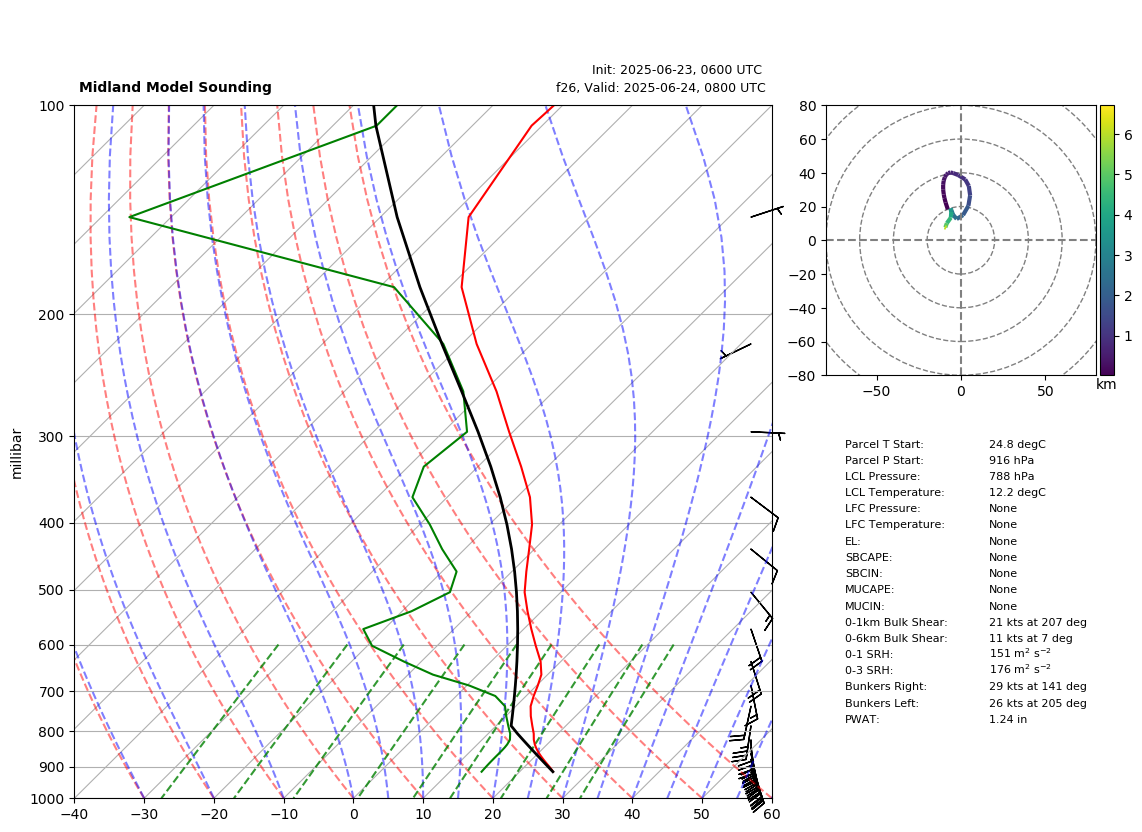Click the f26 Valid 2025-06-24 0800 UTC text
The image size is (1142, 832).
click(661, 87)
